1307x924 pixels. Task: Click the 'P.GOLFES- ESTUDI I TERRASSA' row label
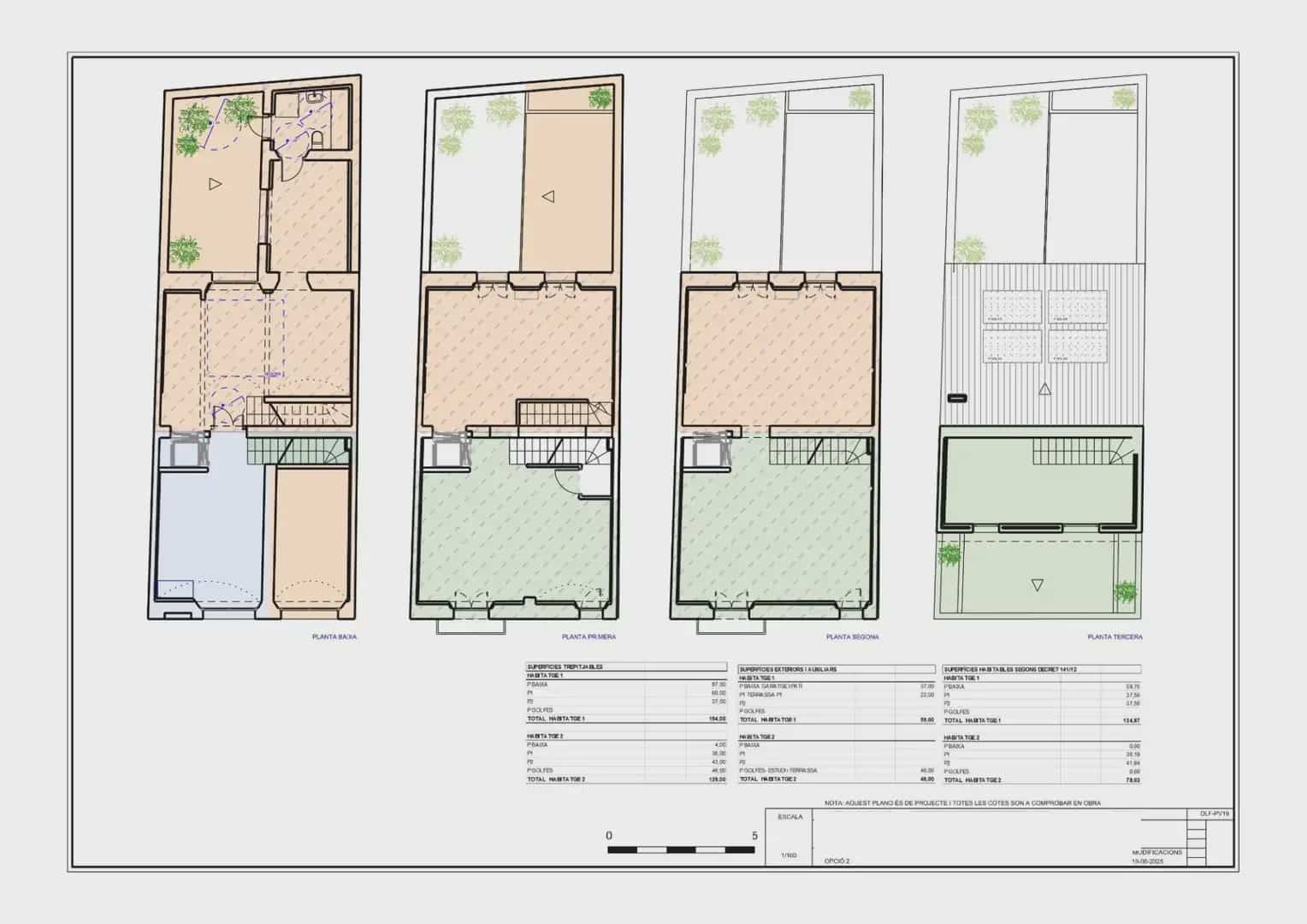pyautogui.click(x=778, y=771)
